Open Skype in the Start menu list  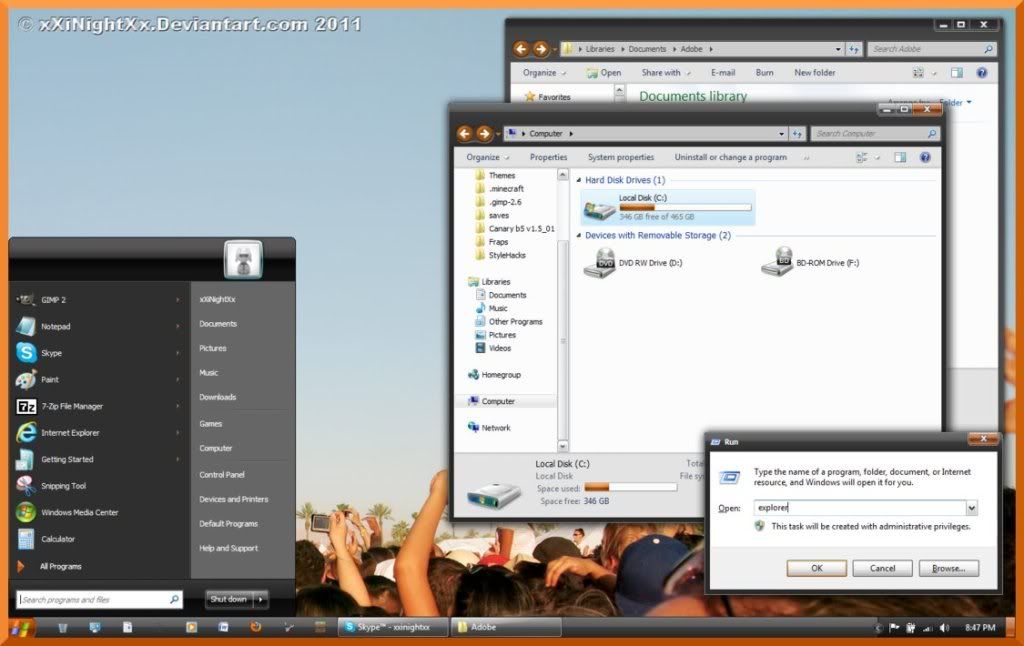[x=98, y=353]
